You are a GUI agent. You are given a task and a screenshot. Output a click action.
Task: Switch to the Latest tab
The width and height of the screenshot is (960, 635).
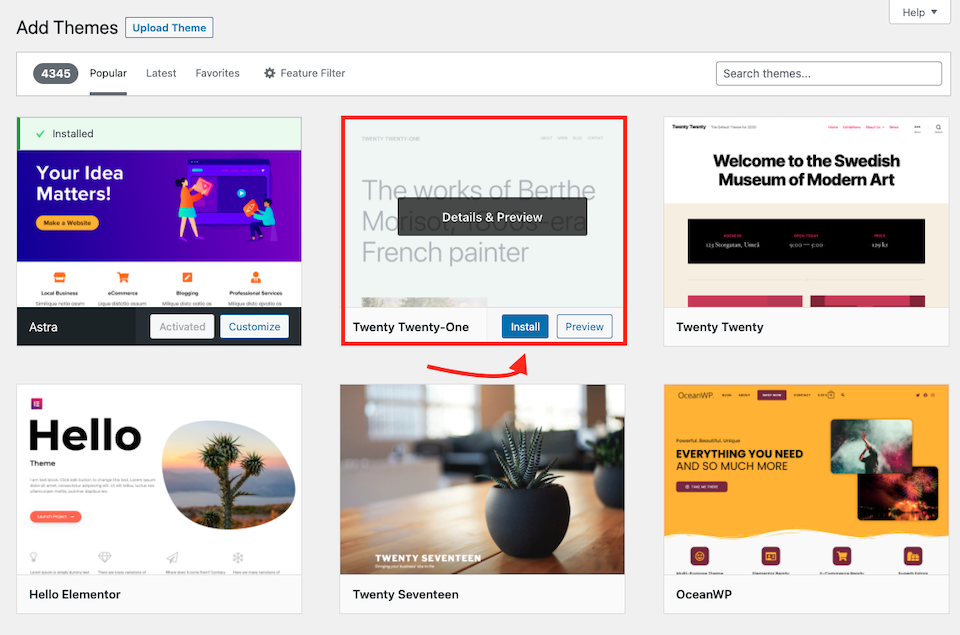pyautogui.click(x=161, y=73)
